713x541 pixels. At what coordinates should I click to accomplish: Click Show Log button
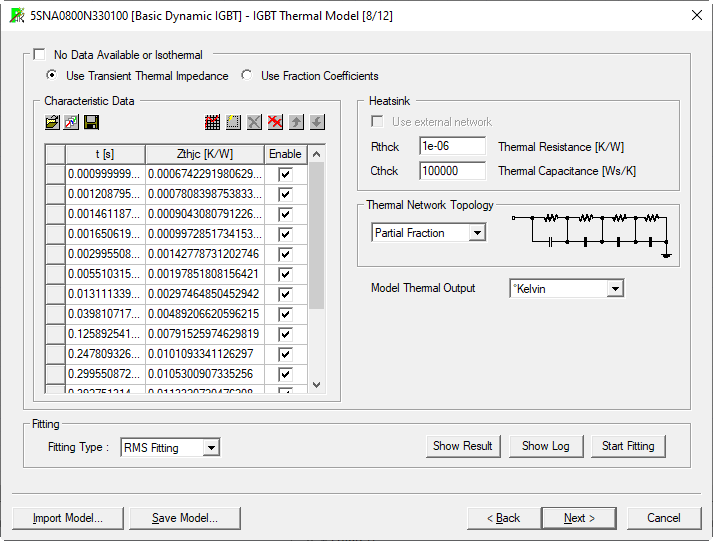[x=546, y=446]
